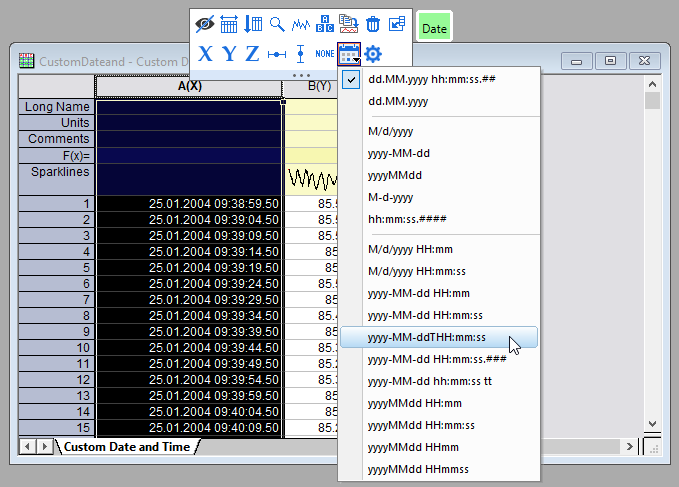Set column designation to Y
Image resolution: width=679 pixels, height=487 pixels.
coord(229,53)
